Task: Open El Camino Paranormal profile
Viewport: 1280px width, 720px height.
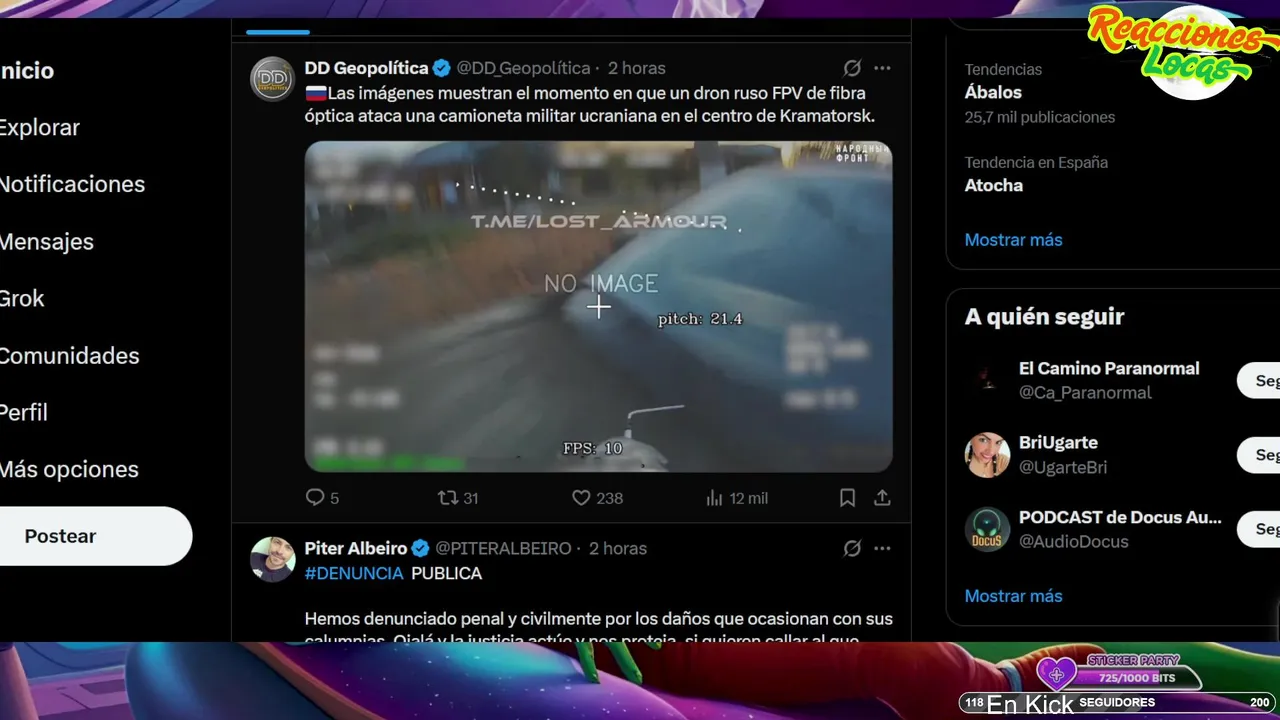Action: tap(1109, 369)
